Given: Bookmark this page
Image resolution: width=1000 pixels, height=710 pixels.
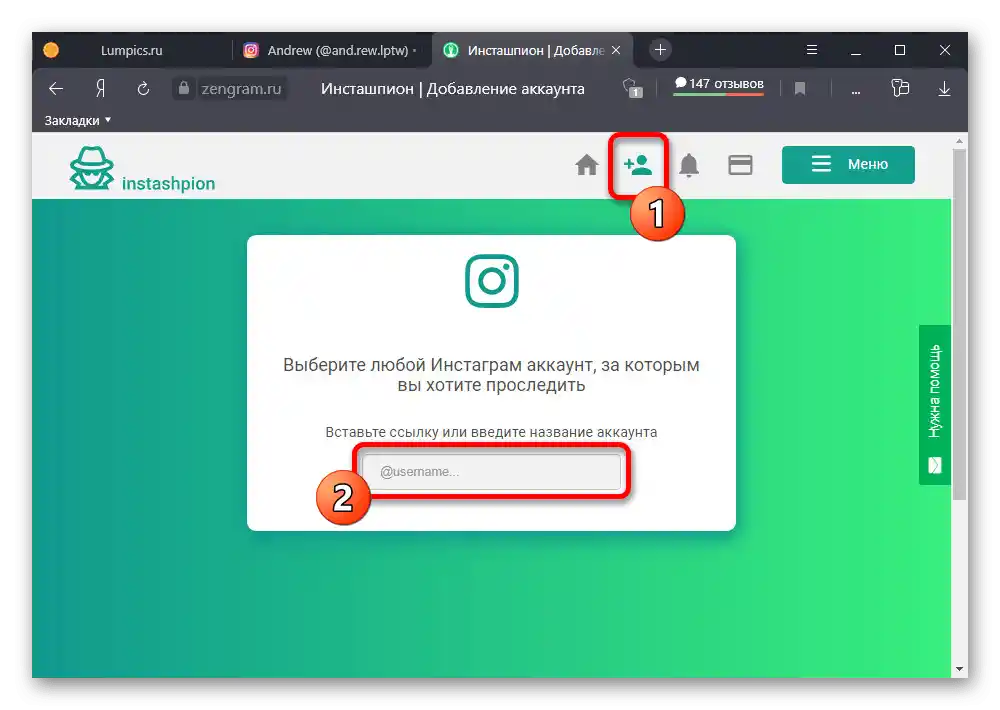Looking at the screenshot, I should tap(800, 88).
